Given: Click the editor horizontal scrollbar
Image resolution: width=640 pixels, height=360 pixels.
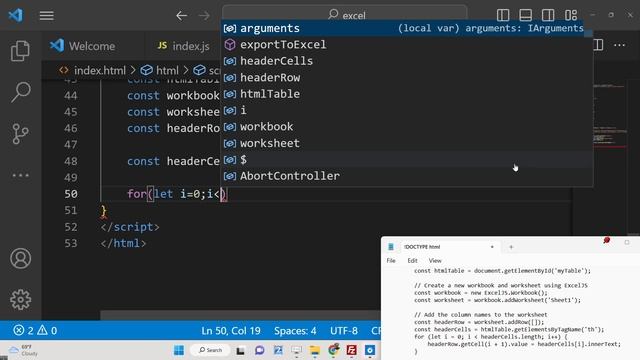Looking at the screenshot, I should pyautogui.click(x=240, y=315).
